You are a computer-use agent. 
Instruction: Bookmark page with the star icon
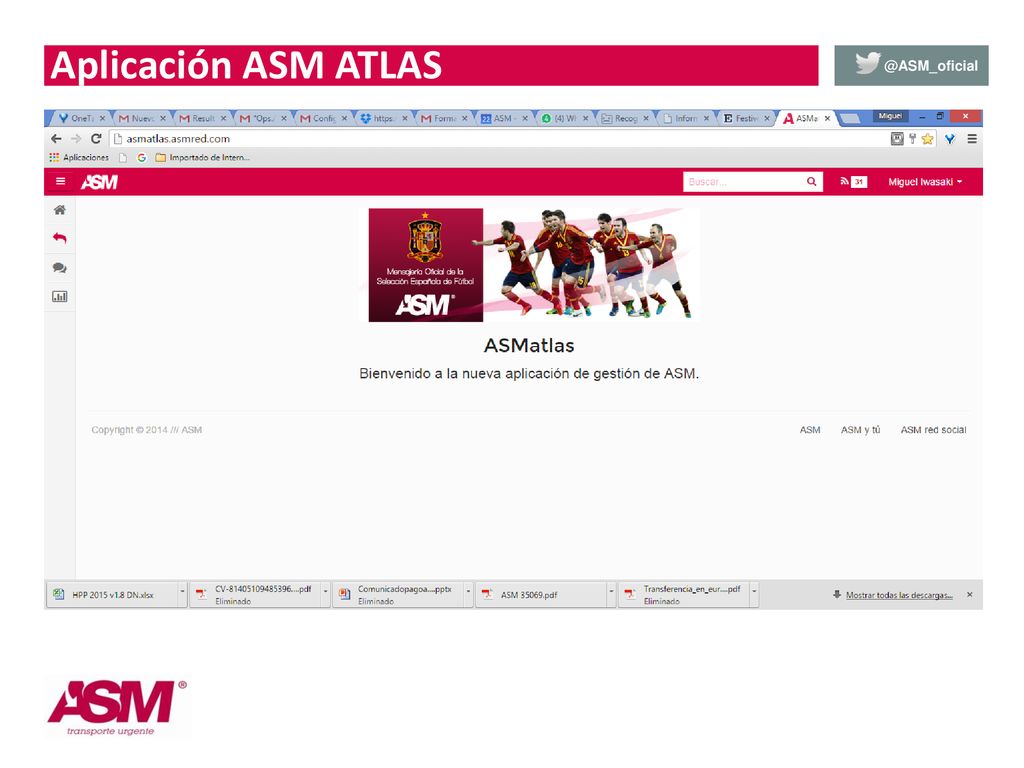pyautogui.click(x=927, y=138)
